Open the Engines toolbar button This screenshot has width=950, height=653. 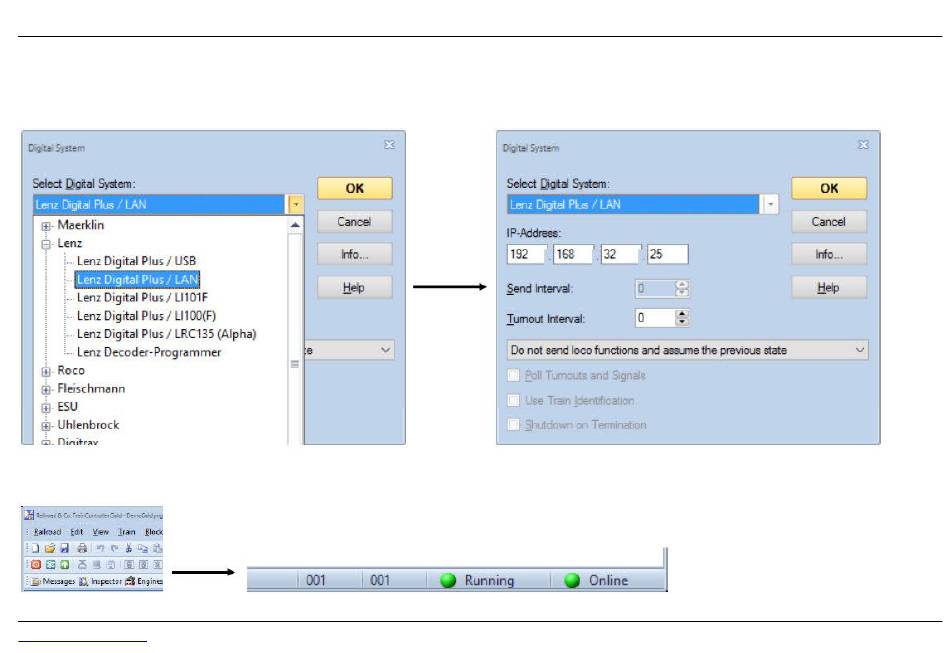pos(144,582)
